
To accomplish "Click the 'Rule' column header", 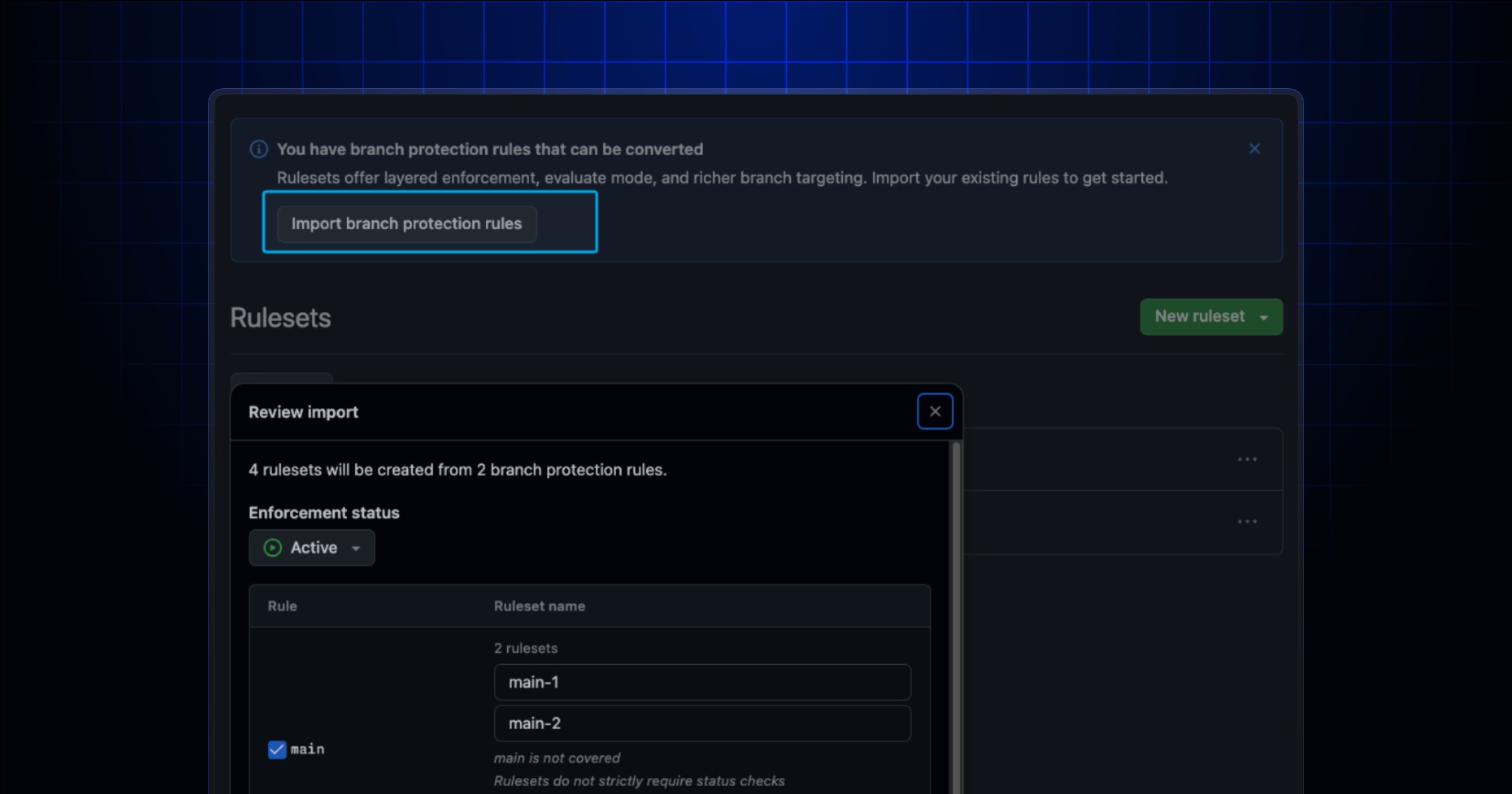I will click(282, 606).
